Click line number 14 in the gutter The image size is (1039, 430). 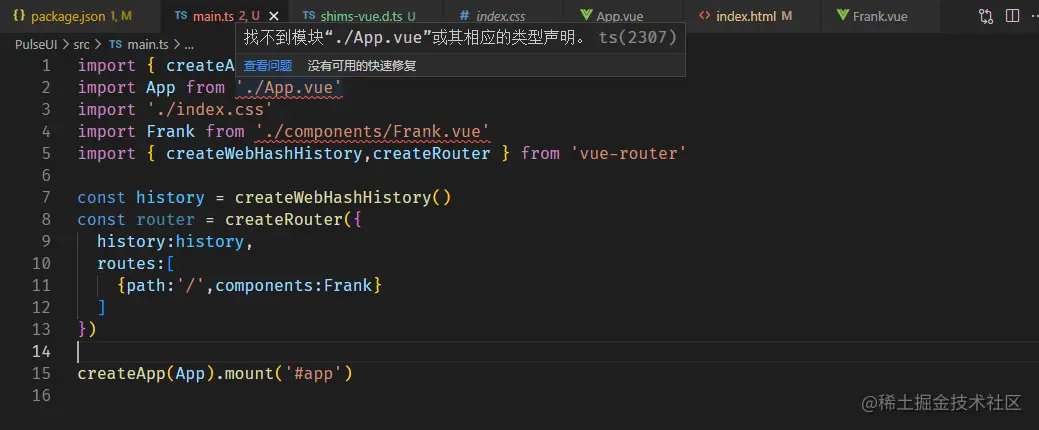pyautogui.click(x=41, y=351)
